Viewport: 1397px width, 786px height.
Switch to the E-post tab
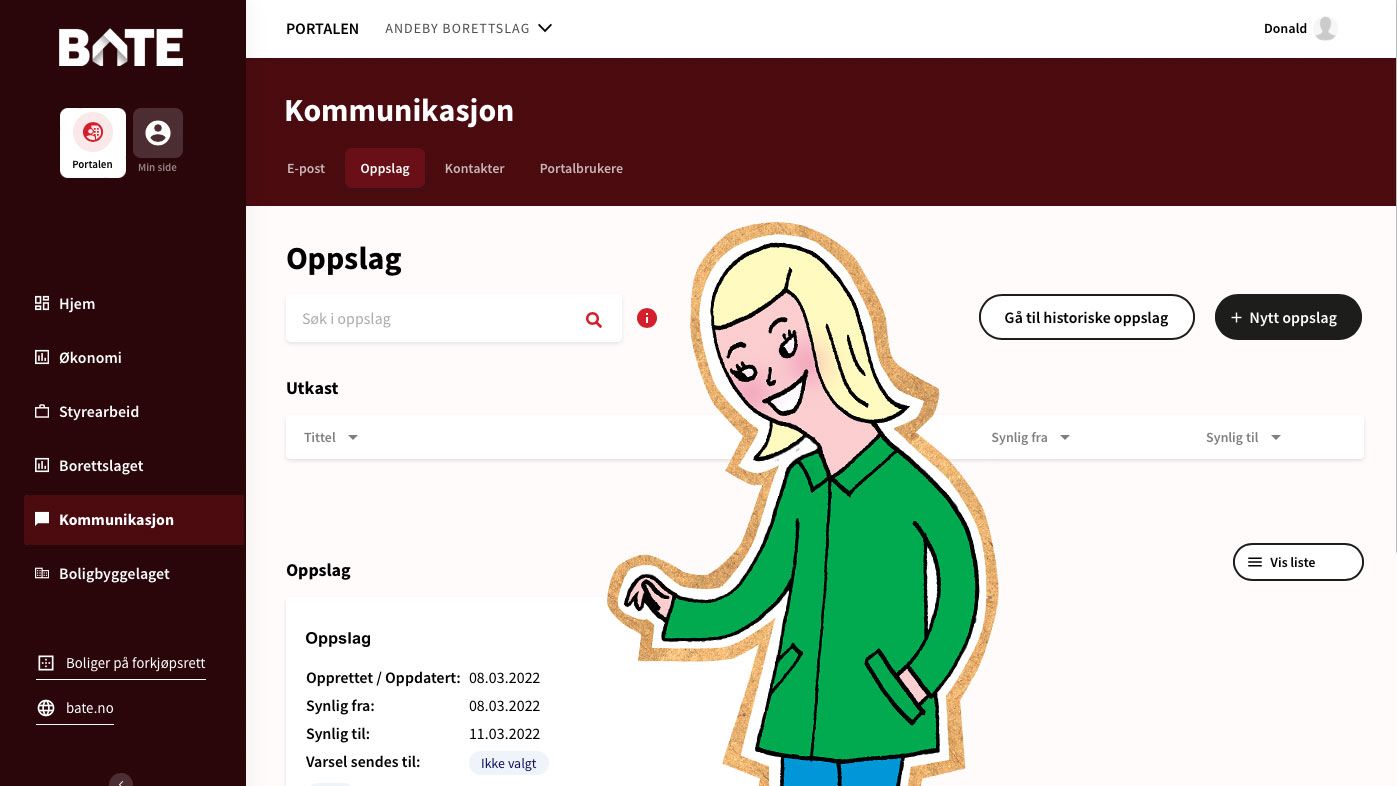click(x=306, y=168)
